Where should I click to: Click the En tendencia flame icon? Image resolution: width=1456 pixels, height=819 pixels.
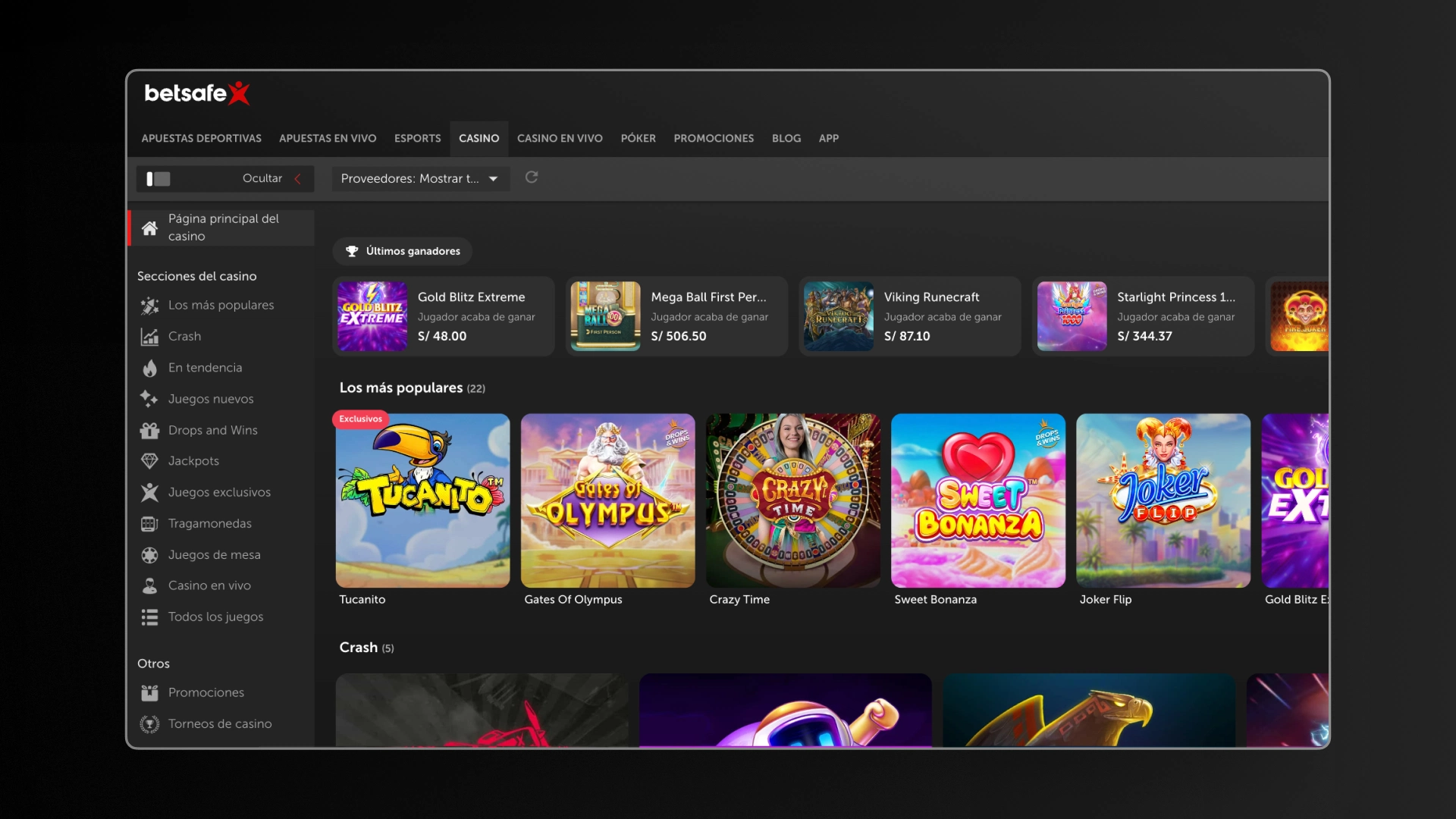point(149,368)
